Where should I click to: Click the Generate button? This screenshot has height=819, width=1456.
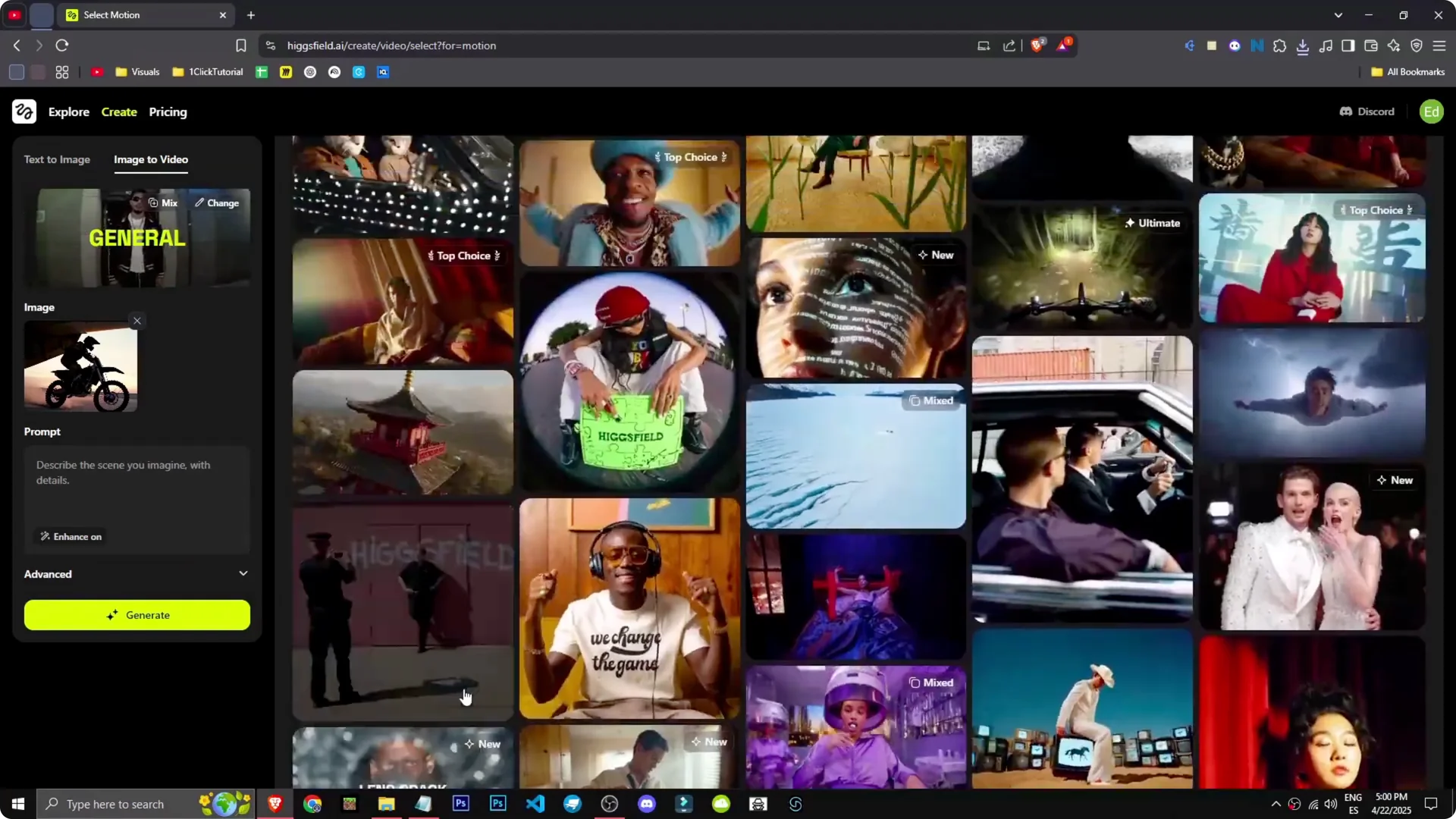pyautogui.click(x=136, y=615)
